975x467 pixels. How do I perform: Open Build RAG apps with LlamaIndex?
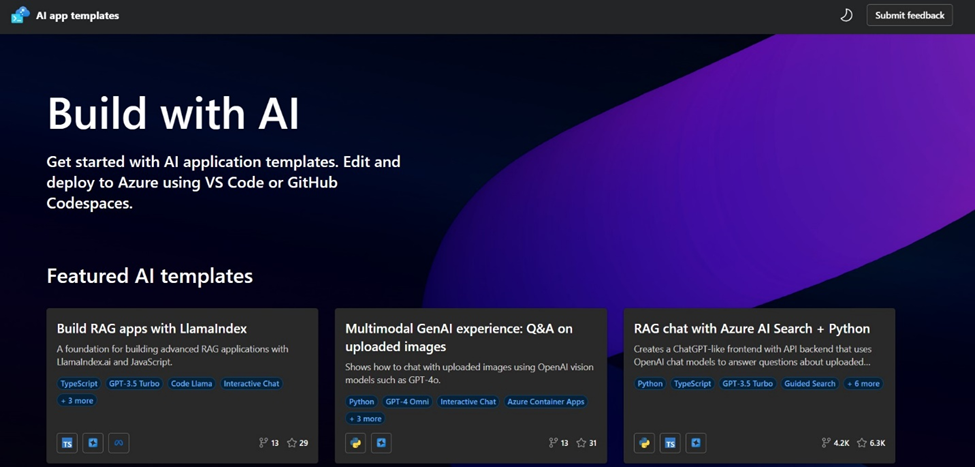coord(152,328)
